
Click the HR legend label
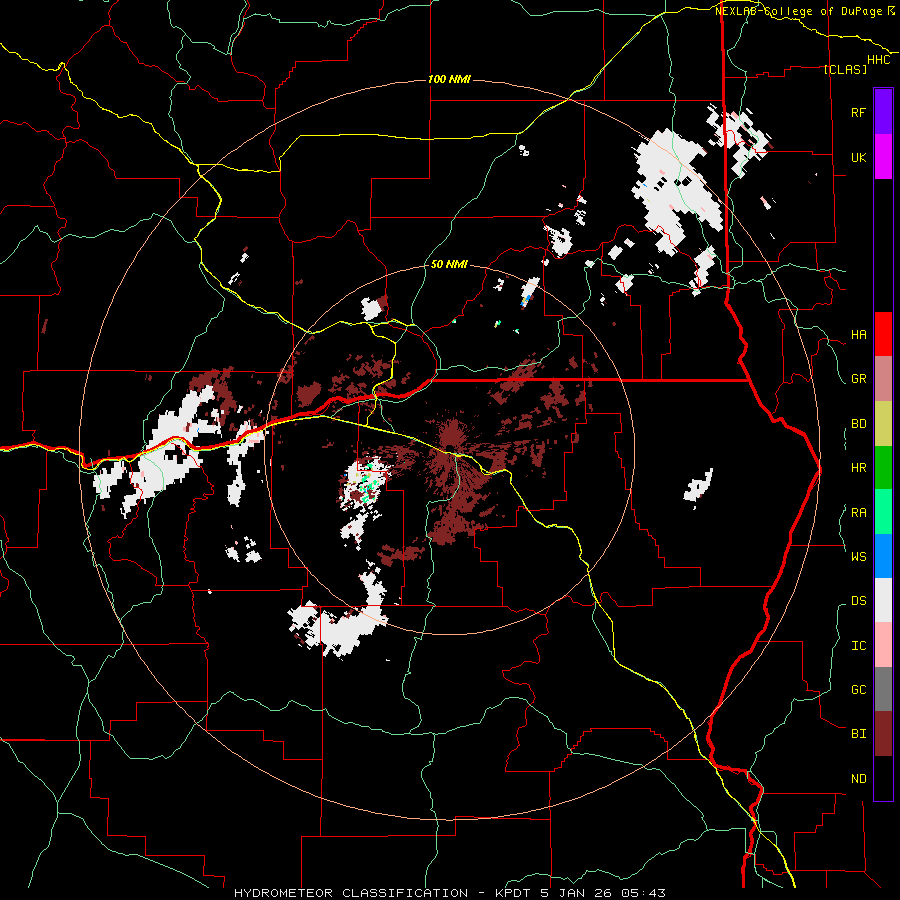pos(858,468)
